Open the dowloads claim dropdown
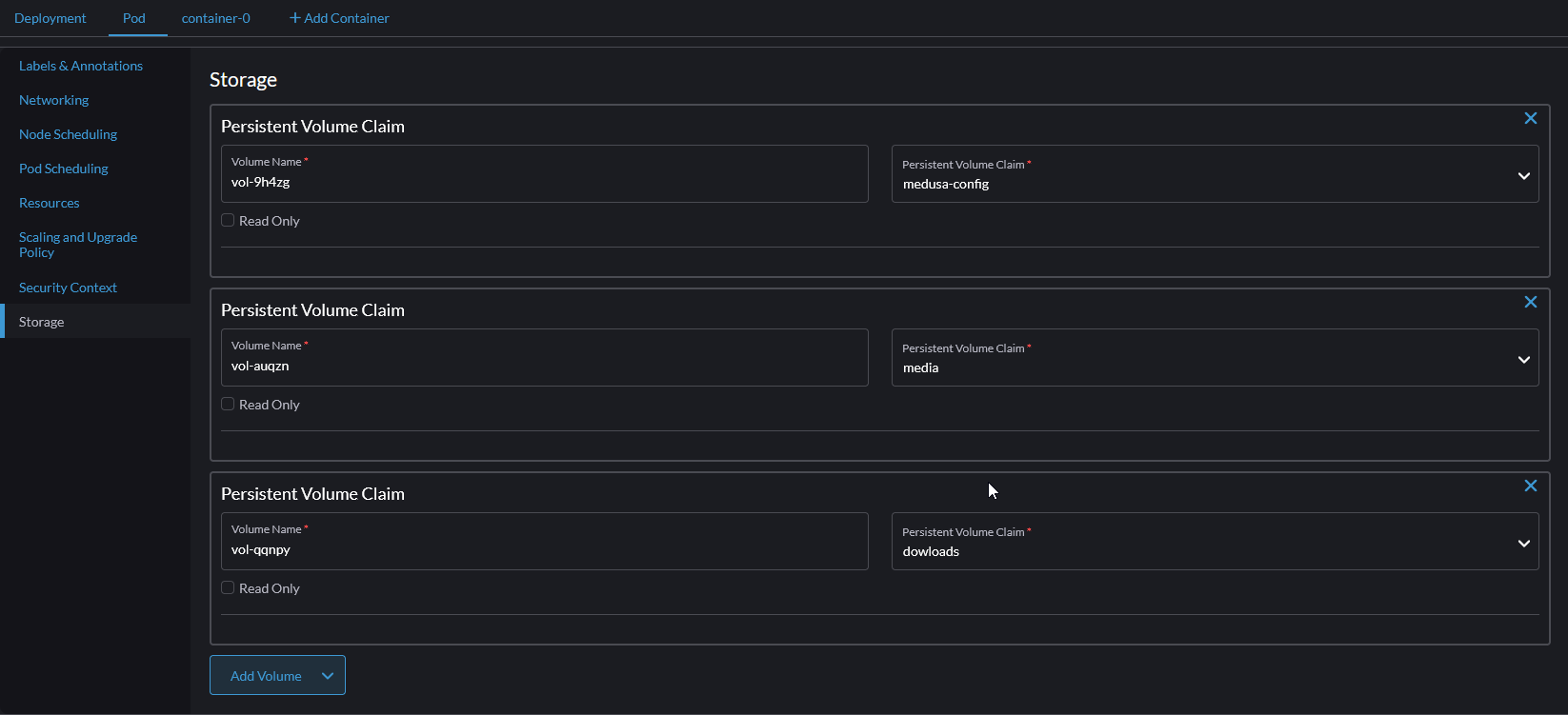 click(1215, 542)
